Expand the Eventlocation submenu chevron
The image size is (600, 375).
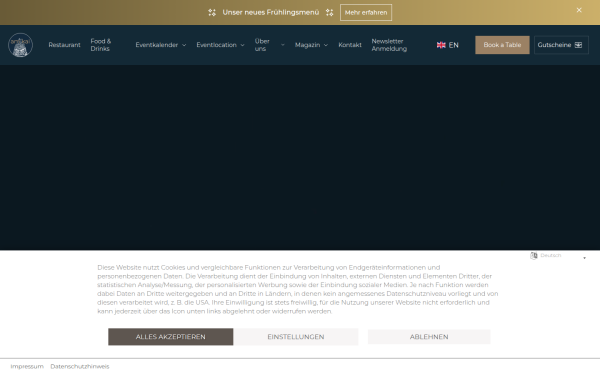point(242,45)
